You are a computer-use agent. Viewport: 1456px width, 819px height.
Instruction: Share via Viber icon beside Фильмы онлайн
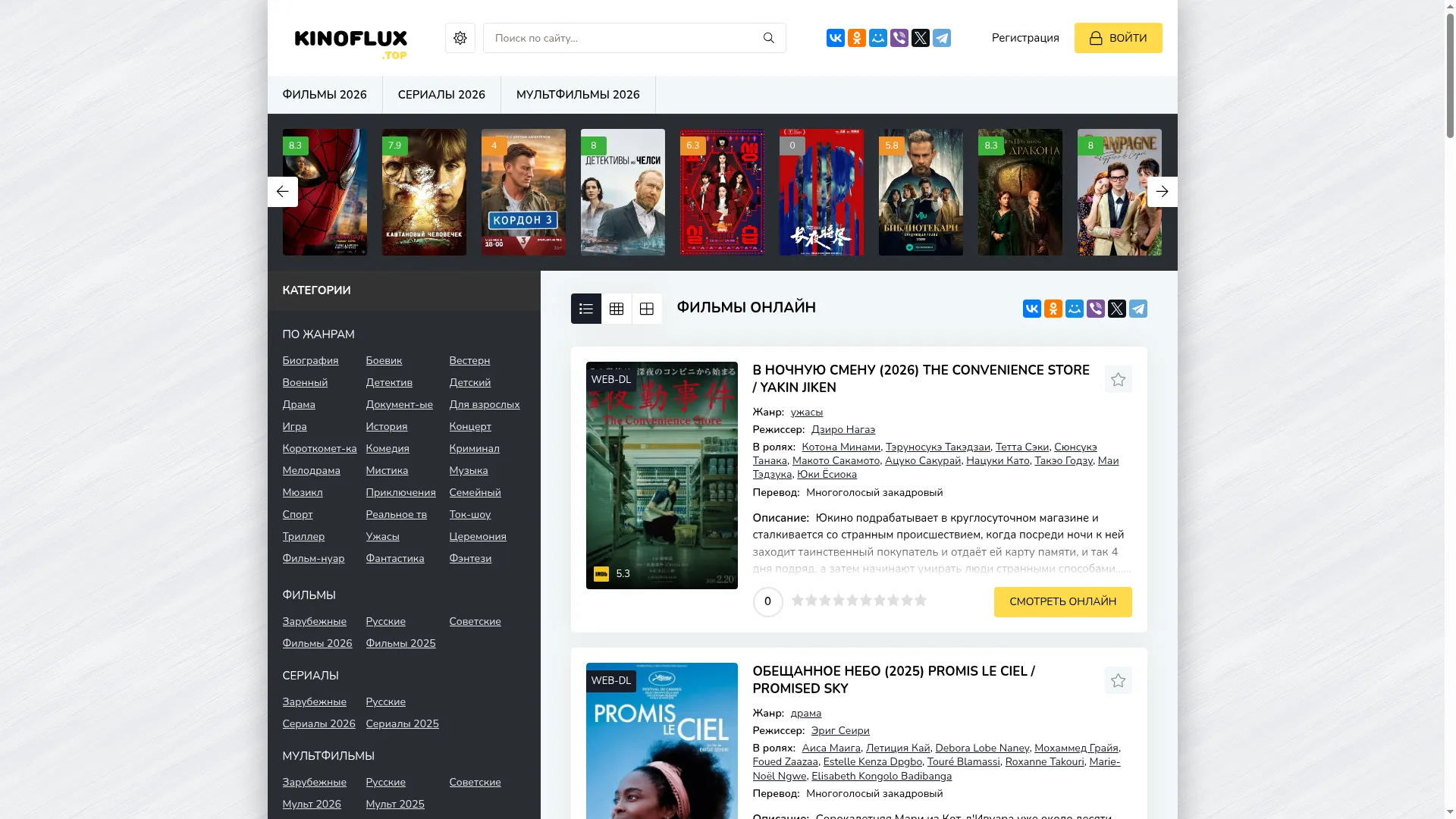point(1096,309)
